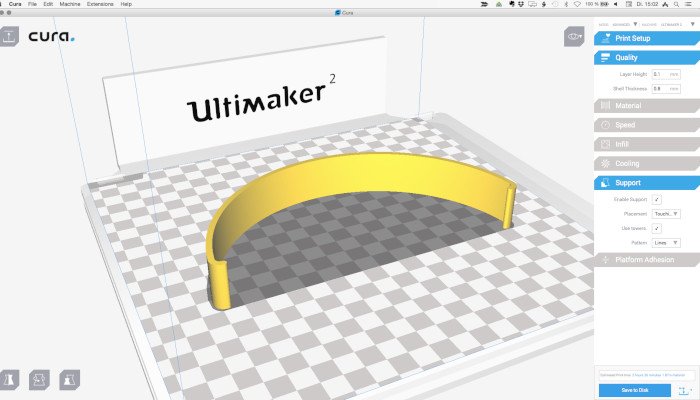
Task: Click the Bluetooth icon in menu bar
Action: [566, 4]
